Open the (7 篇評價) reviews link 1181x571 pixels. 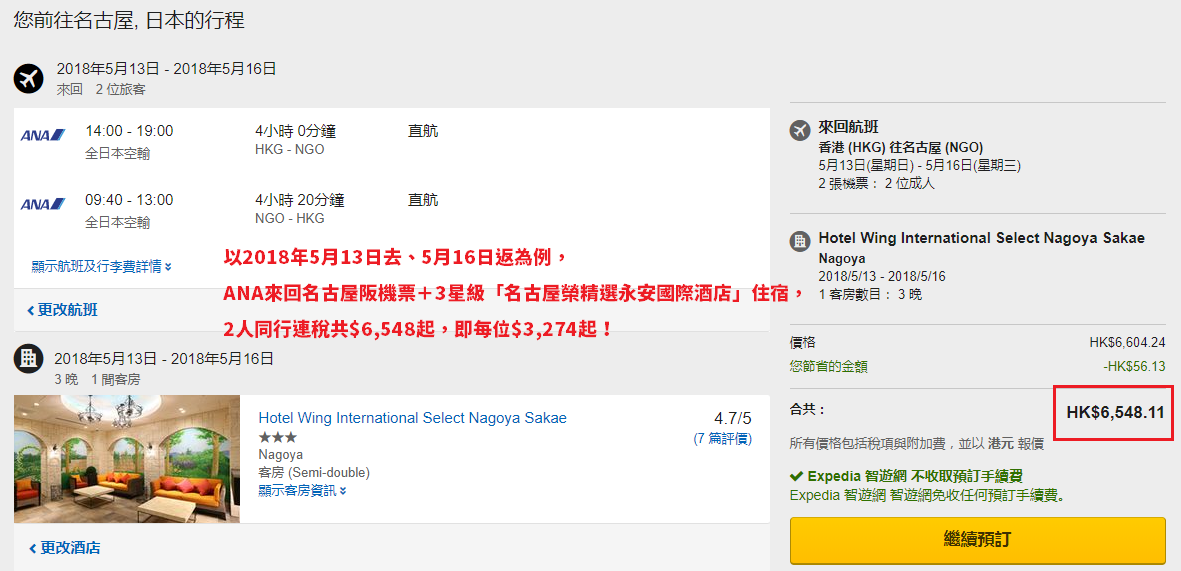[722, 438]
